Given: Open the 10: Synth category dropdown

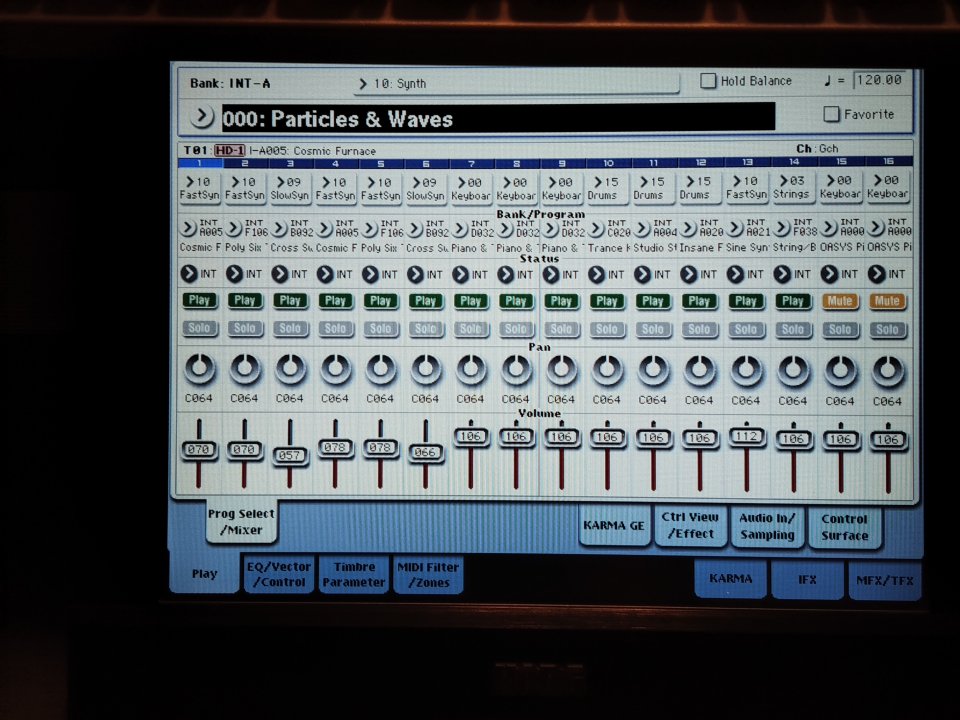Looking at the screenshot, I should tap(517, 83).
